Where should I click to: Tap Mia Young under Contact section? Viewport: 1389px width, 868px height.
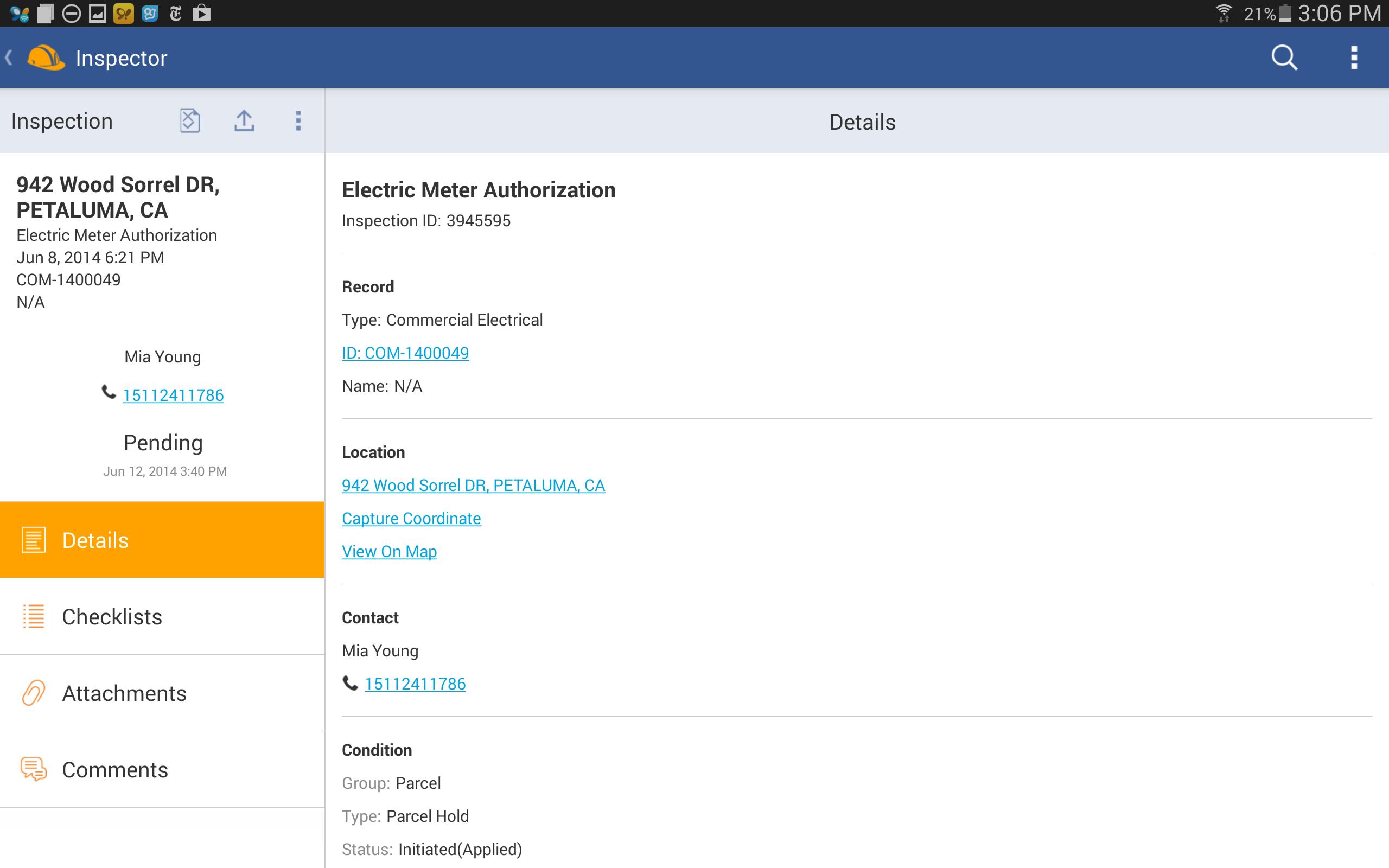[x=380, y=650]
